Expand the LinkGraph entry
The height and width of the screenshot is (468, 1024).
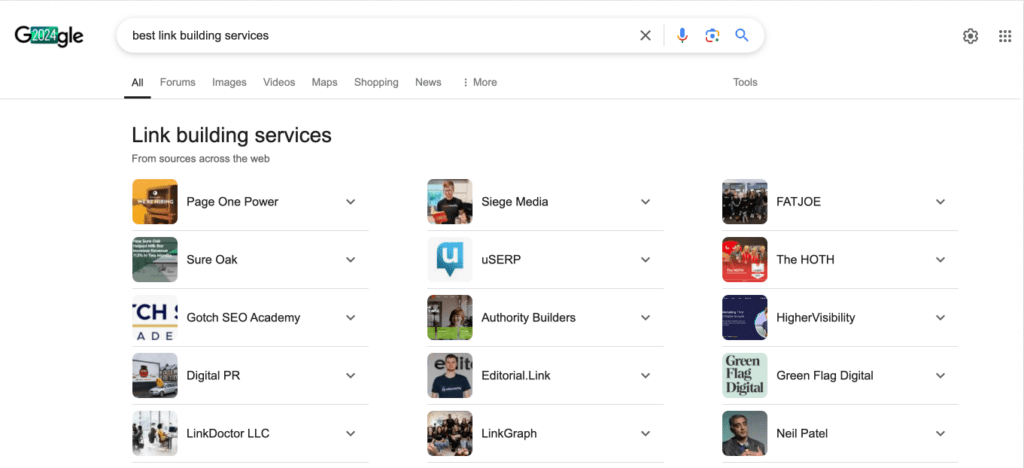646,433
